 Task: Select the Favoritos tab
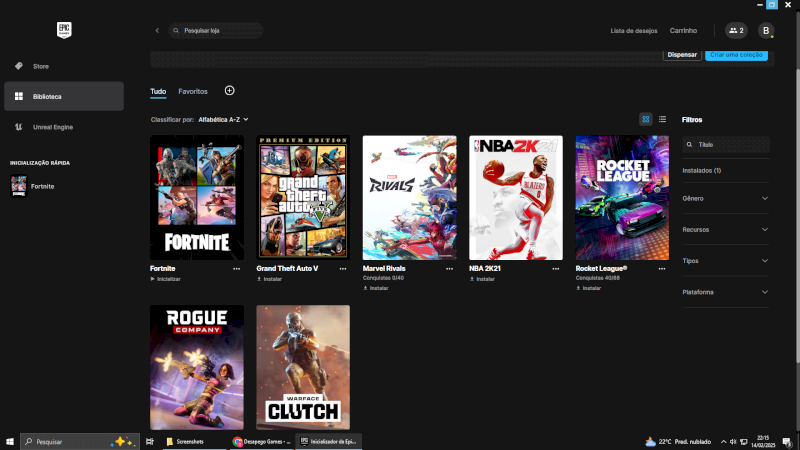(x=193, y=91)
